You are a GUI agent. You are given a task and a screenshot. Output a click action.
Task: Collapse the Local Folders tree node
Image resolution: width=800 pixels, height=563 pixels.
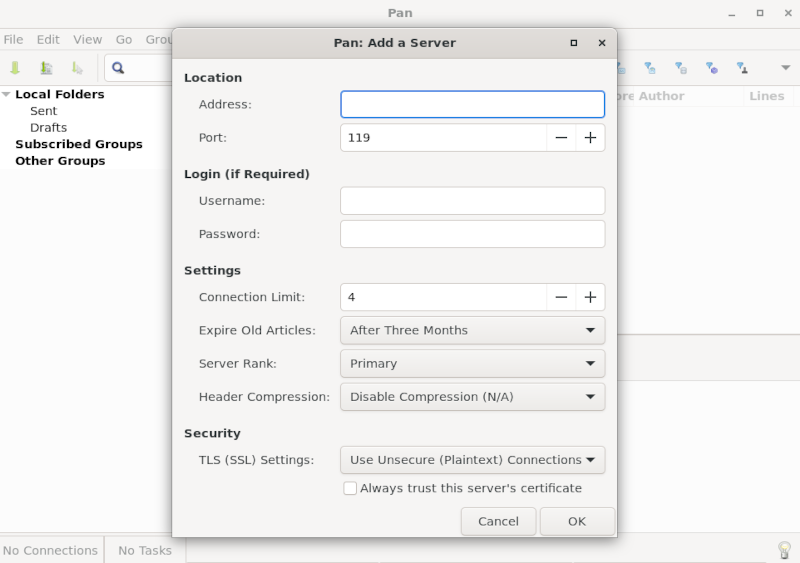coord(6,94)
